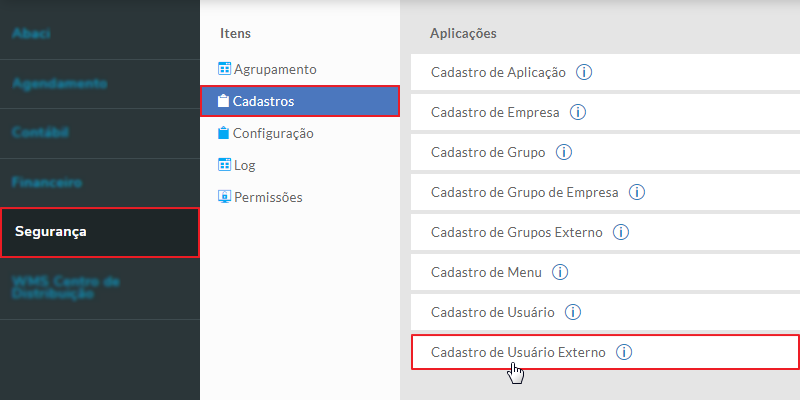This screenshot has height=400, width=800.
Task: Go to Permissões in Itens
Action: [x=267, y=197]
